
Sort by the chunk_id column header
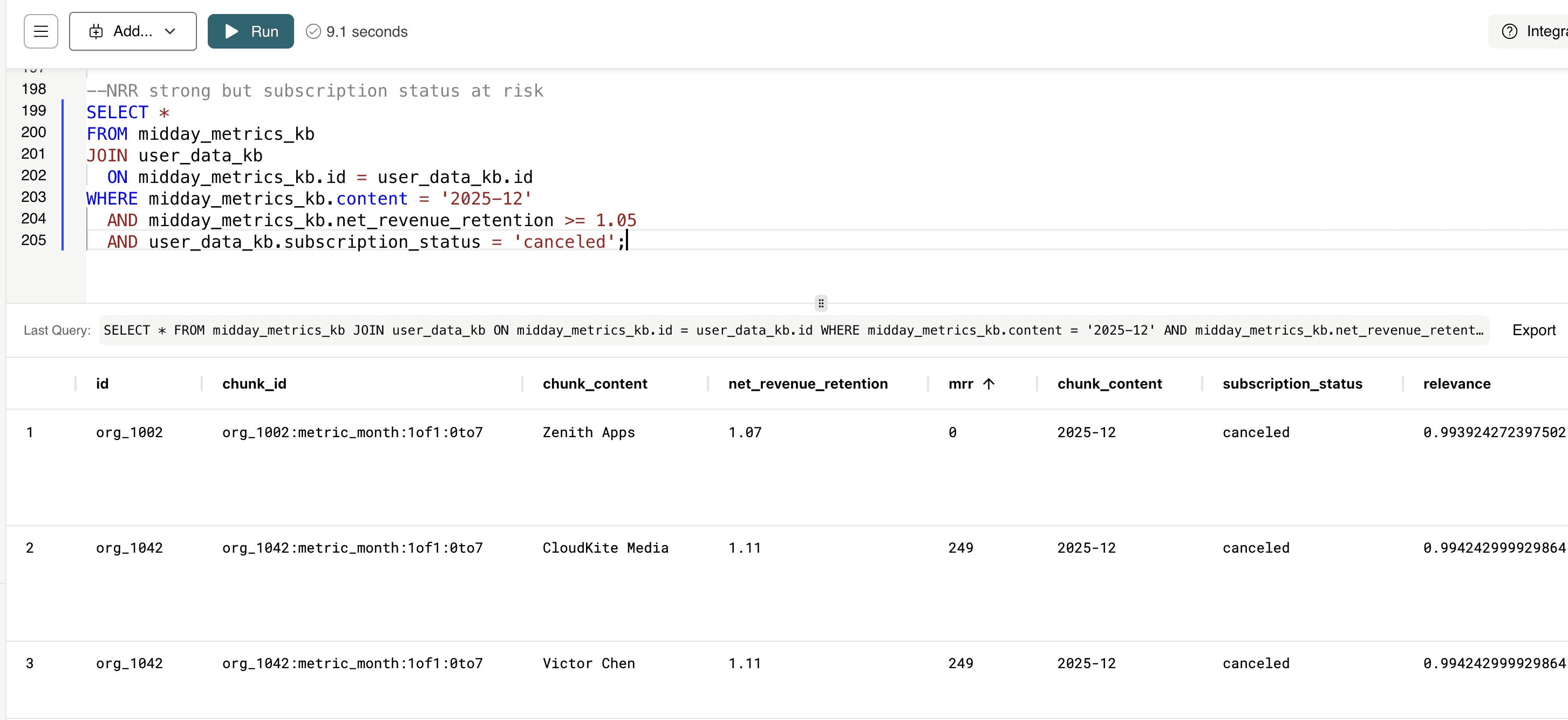click(254, 383)
